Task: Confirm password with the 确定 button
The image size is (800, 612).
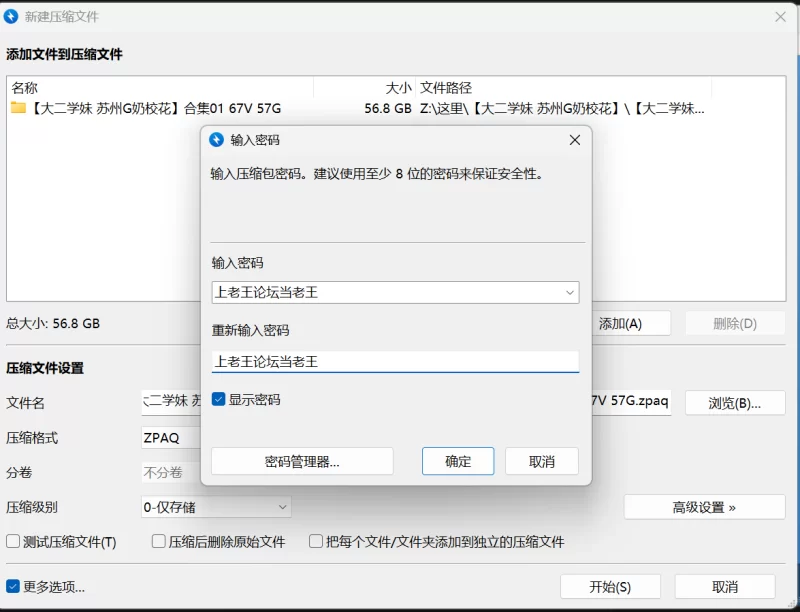Action: click(x=458, y=462)
